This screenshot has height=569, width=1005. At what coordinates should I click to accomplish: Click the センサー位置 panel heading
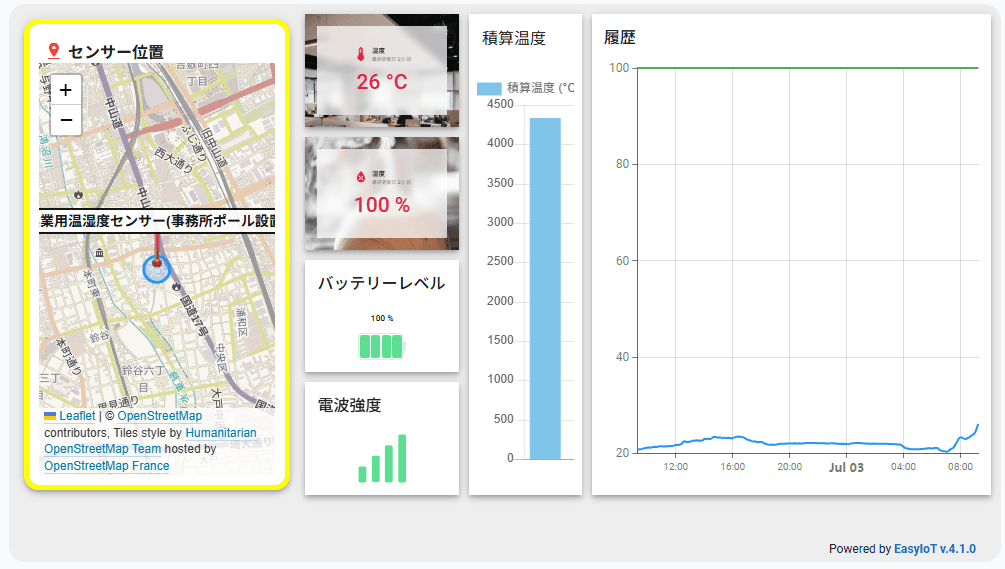[115, 52]
